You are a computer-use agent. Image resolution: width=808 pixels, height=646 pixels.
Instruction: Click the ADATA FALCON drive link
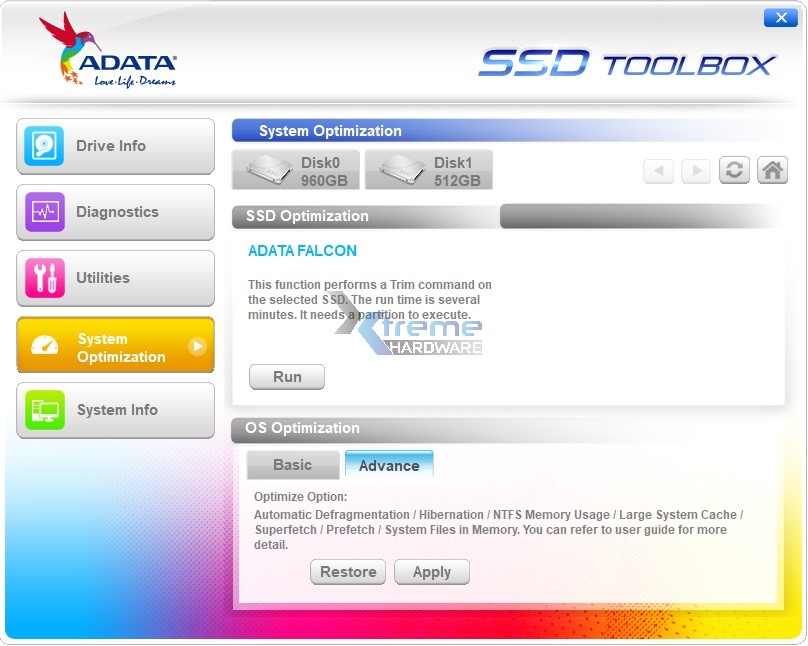pos(301,250)
